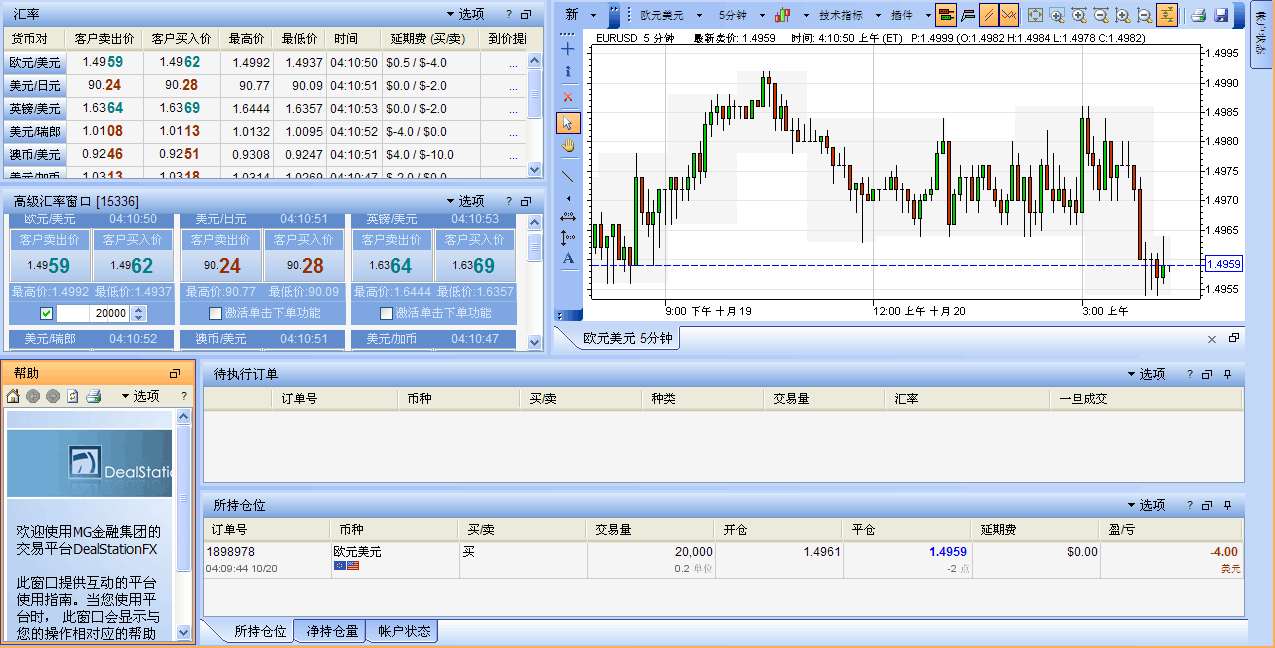Click the fit-to-window zoom icon
Image resolution: width=1275 pixels, height=648 pixels.
1035,15
